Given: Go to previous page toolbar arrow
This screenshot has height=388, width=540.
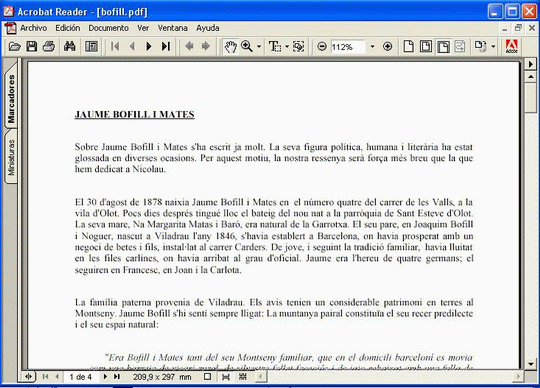Looking at the screenshot, I should click(132, 46).
